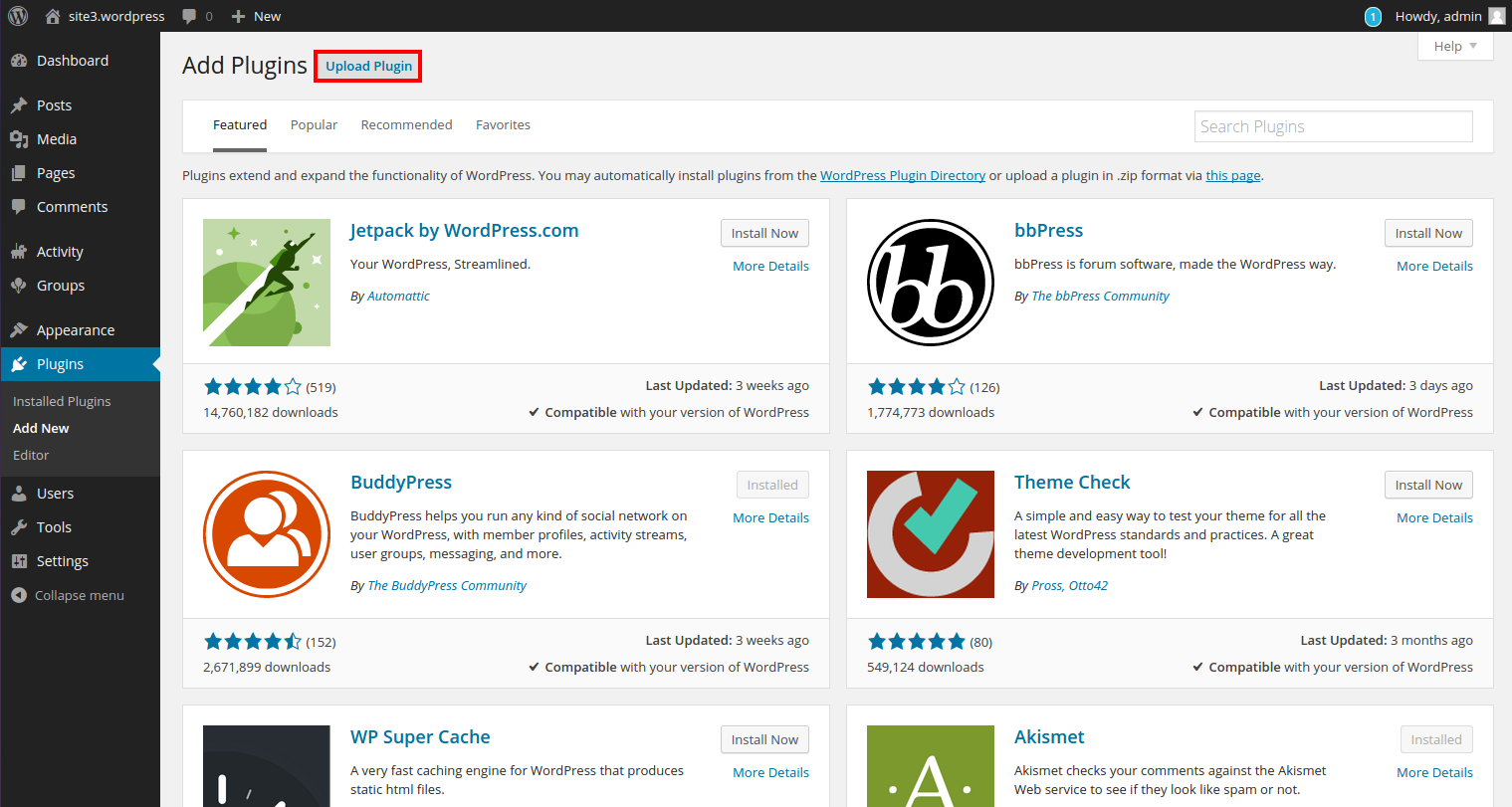Switch to the Recommended tab
The image size is (1512, 807).
[406, 125]
